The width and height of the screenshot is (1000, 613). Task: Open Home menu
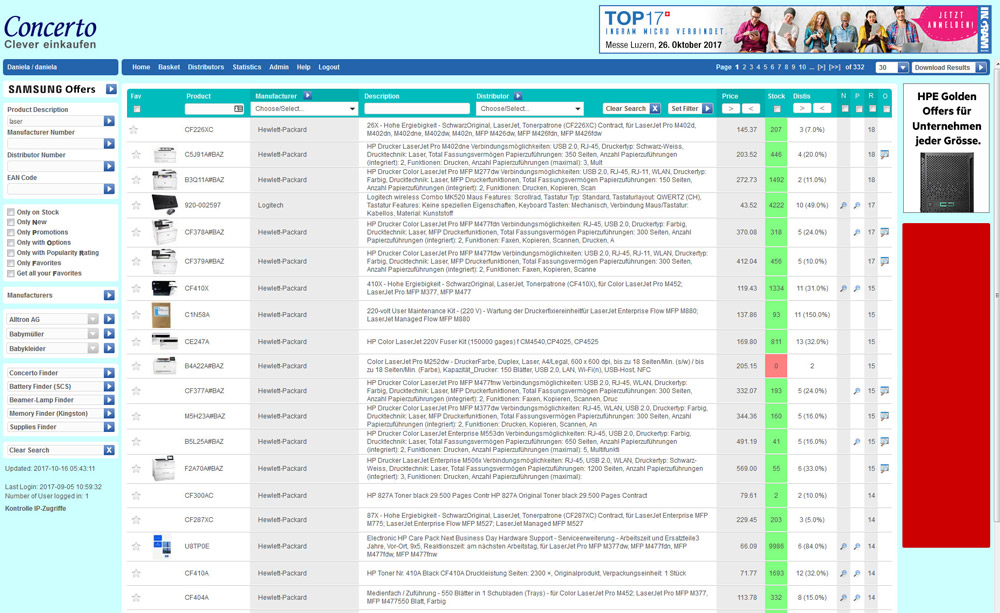point(141,67)
